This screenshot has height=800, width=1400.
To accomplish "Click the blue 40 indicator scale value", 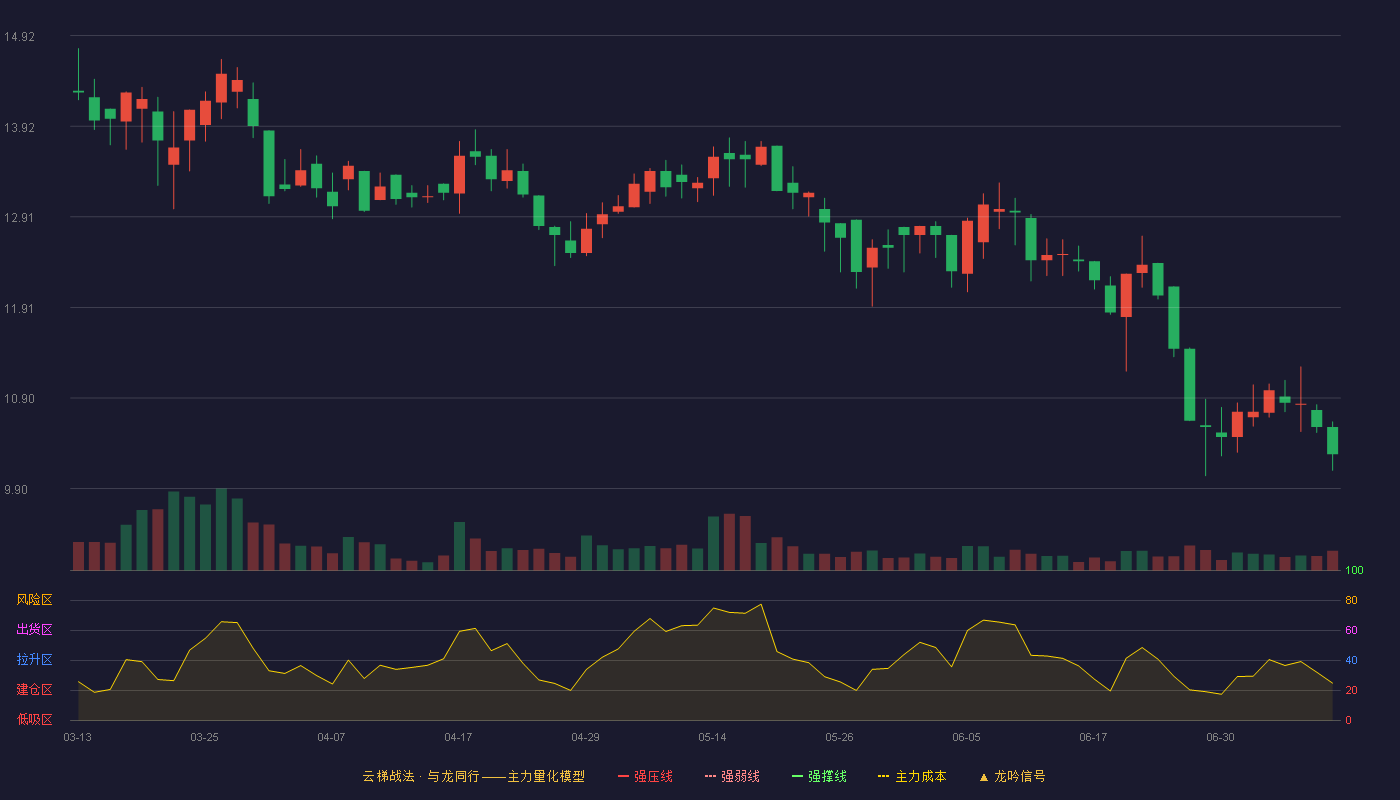I will [x=1351, y=660].
